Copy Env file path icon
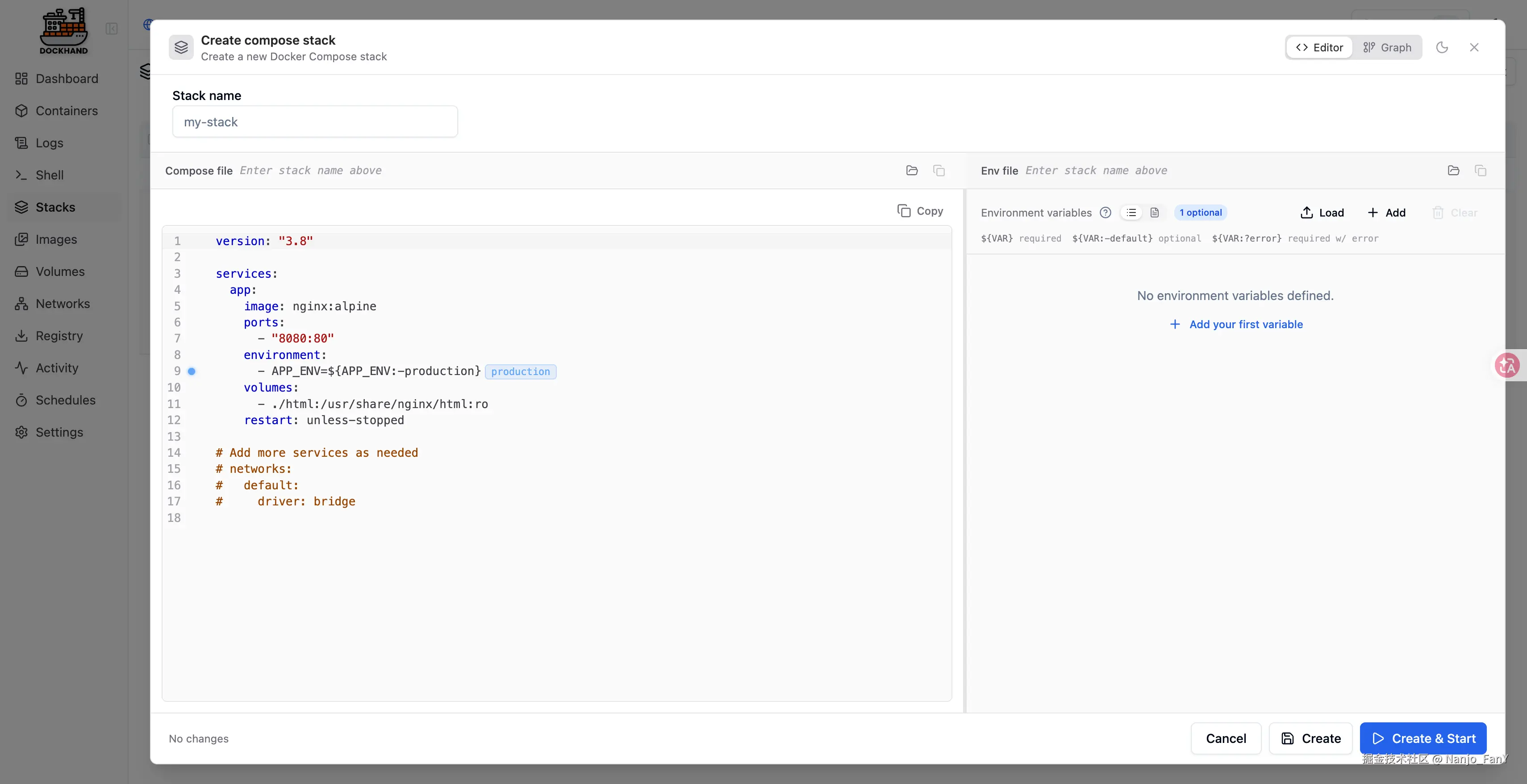 pos(1480,171)
